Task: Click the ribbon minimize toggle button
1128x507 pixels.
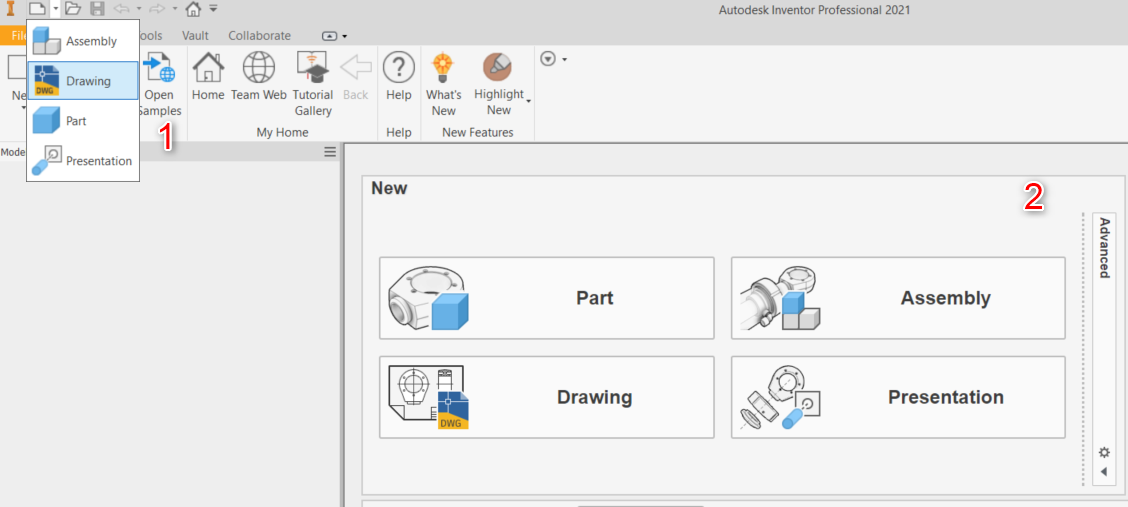Action: tap(329, 36)
